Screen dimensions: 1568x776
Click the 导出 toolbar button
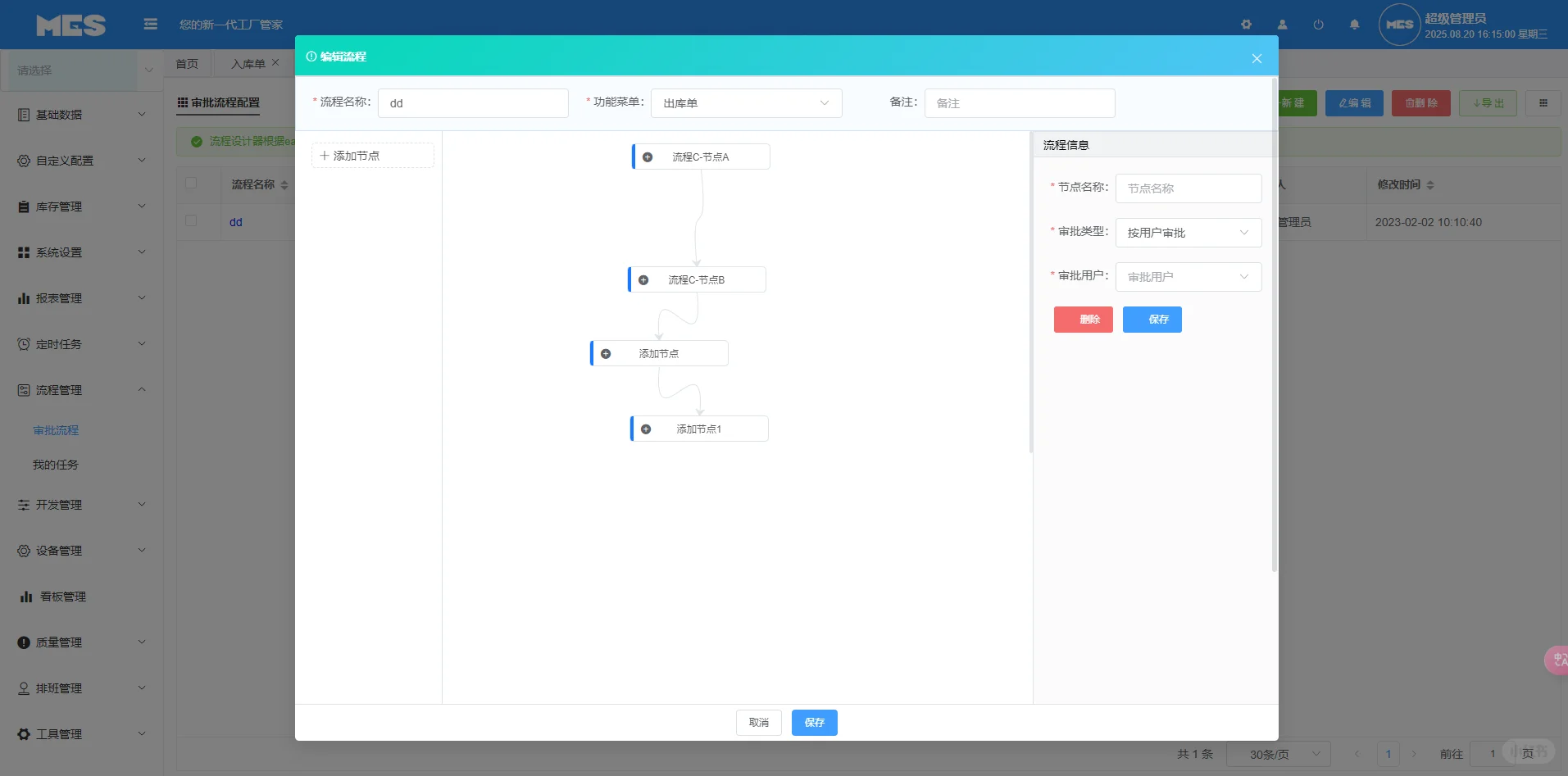[1488, 103]
